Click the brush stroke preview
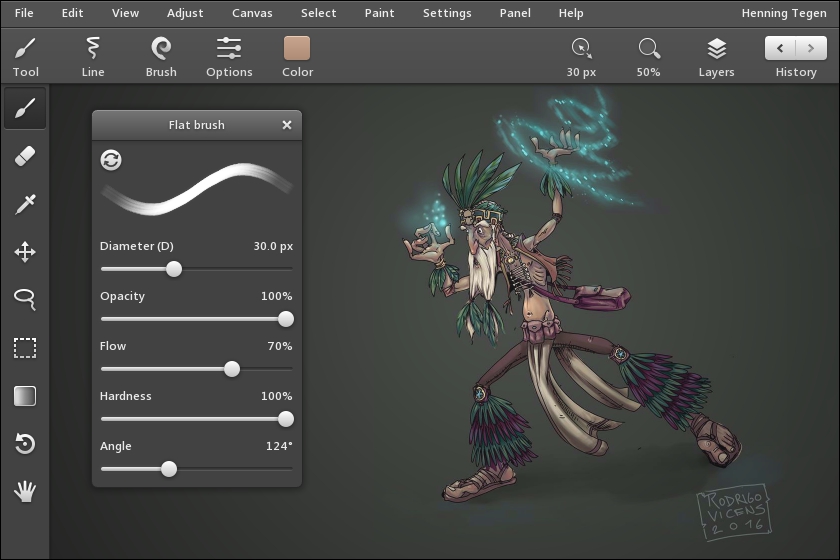The width and height of the screenshot is (840, 560). [197, 189]
